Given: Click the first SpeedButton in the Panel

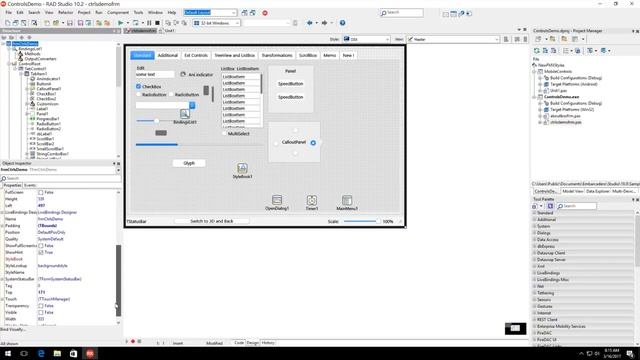Looking at the screenshot, I should coord(291,84).
